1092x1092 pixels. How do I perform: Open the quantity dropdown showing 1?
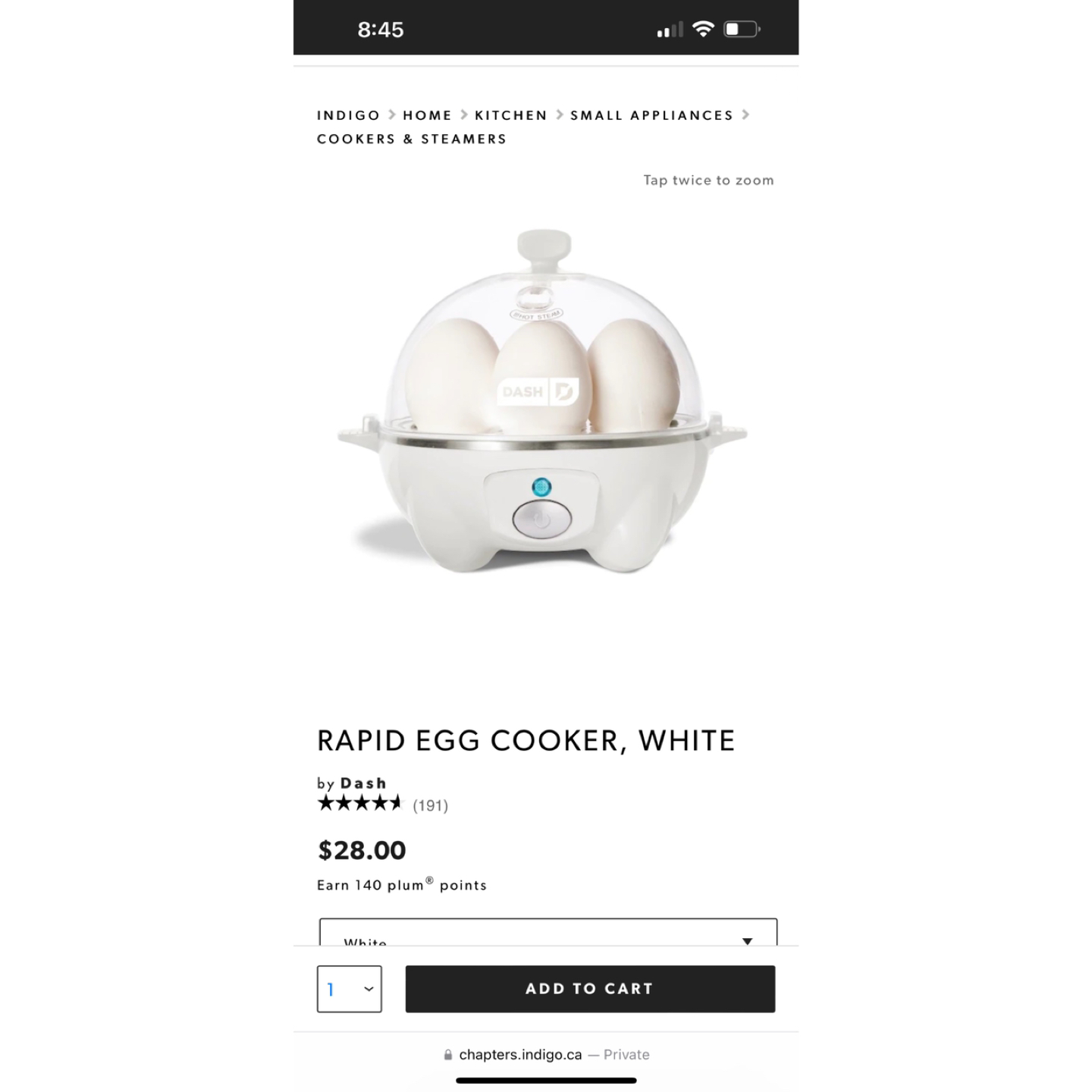coord(350,989)
